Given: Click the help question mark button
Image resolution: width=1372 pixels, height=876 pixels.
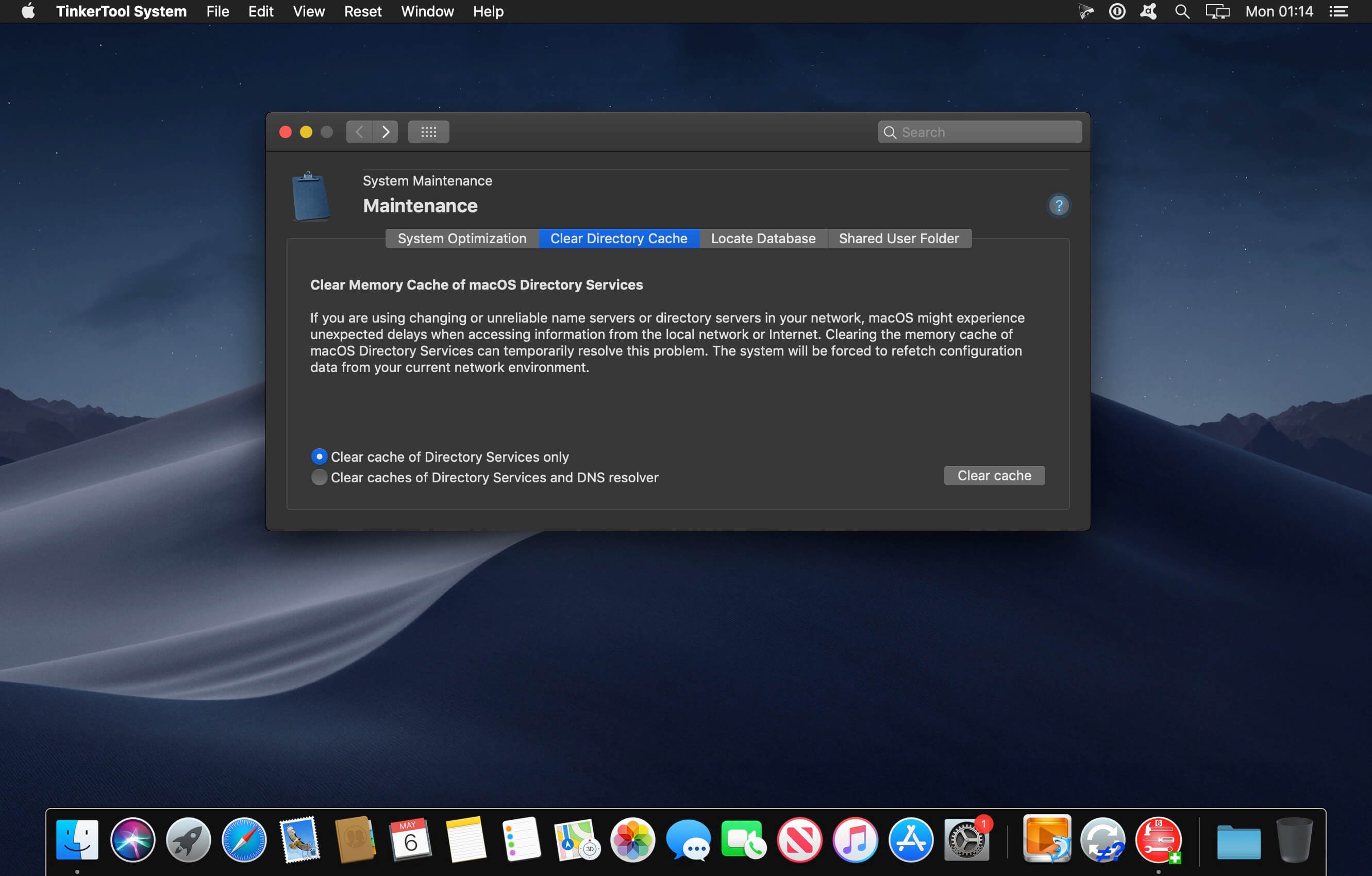Looking at the screenshot, I should [1058, 206].
